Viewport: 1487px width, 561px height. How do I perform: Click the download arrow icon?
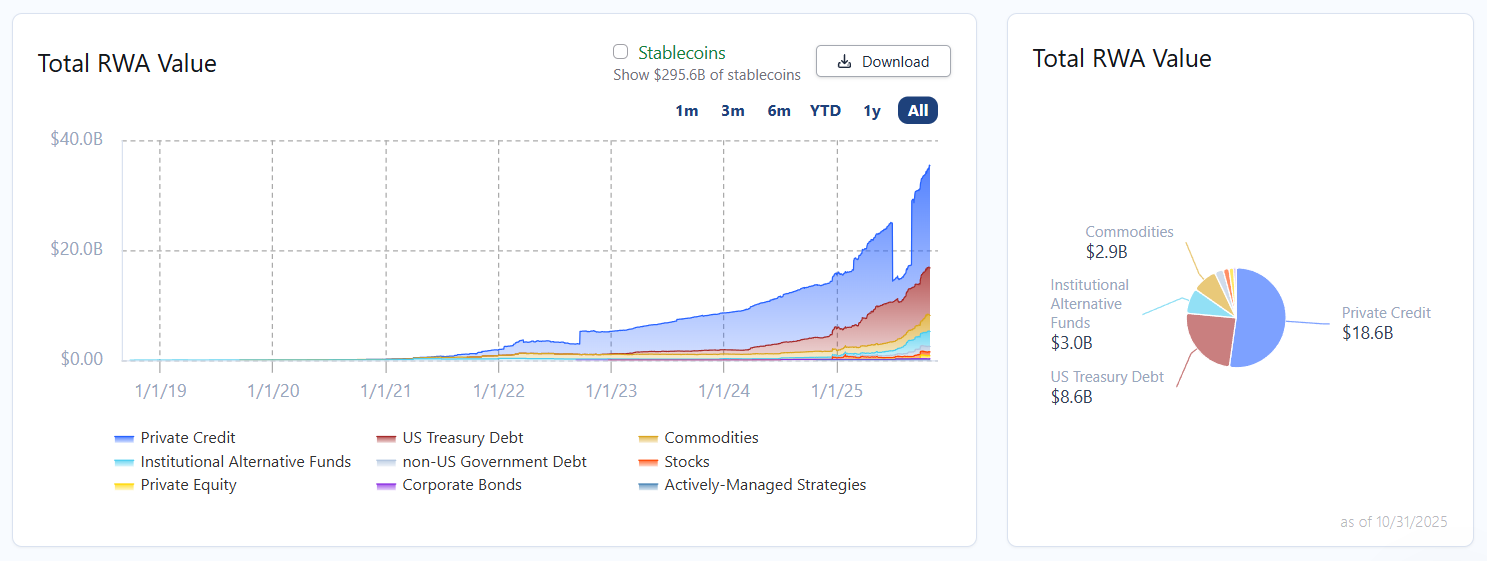pos(844,62)
